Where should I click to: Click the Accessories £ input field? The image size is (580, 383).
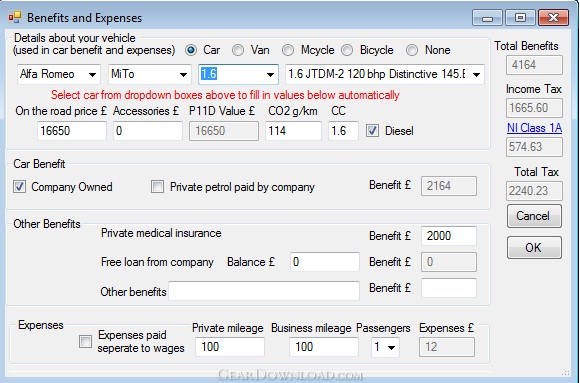148,131
